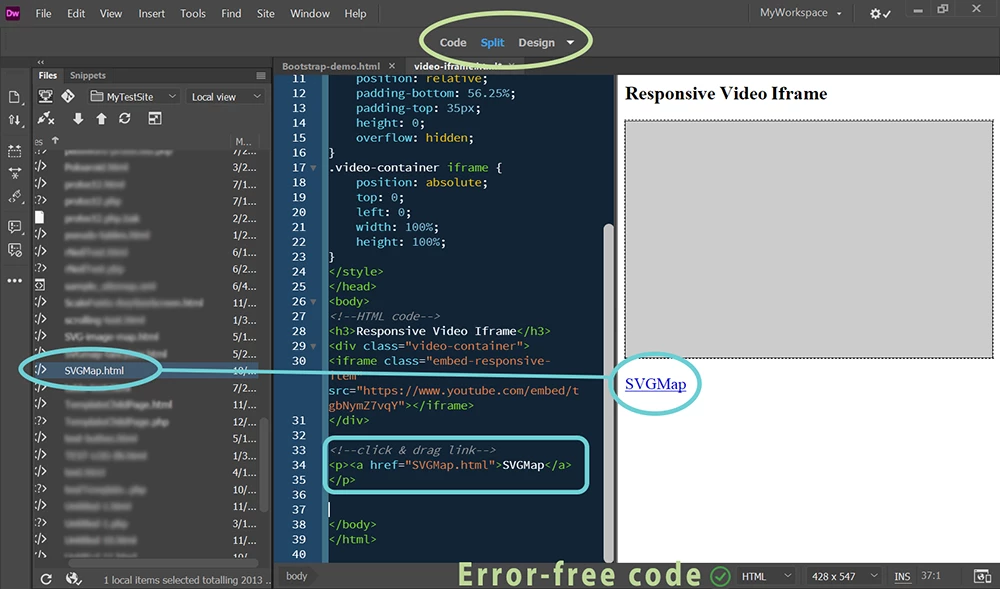Collapse code at line 17 fold arrow
This screenshot has width=1000, height=589.
point(313,168)
